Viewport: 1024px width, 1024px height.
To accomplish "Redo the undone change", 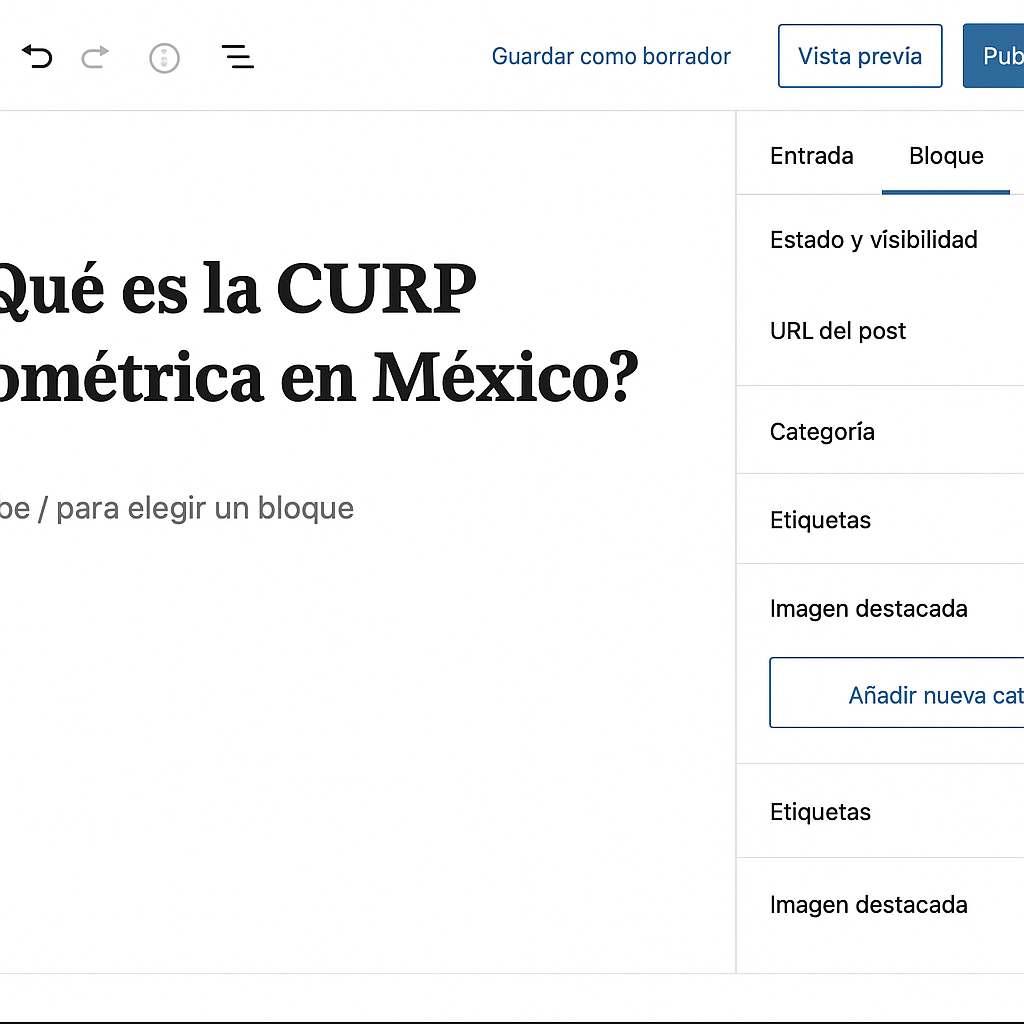I will (95, 57).
